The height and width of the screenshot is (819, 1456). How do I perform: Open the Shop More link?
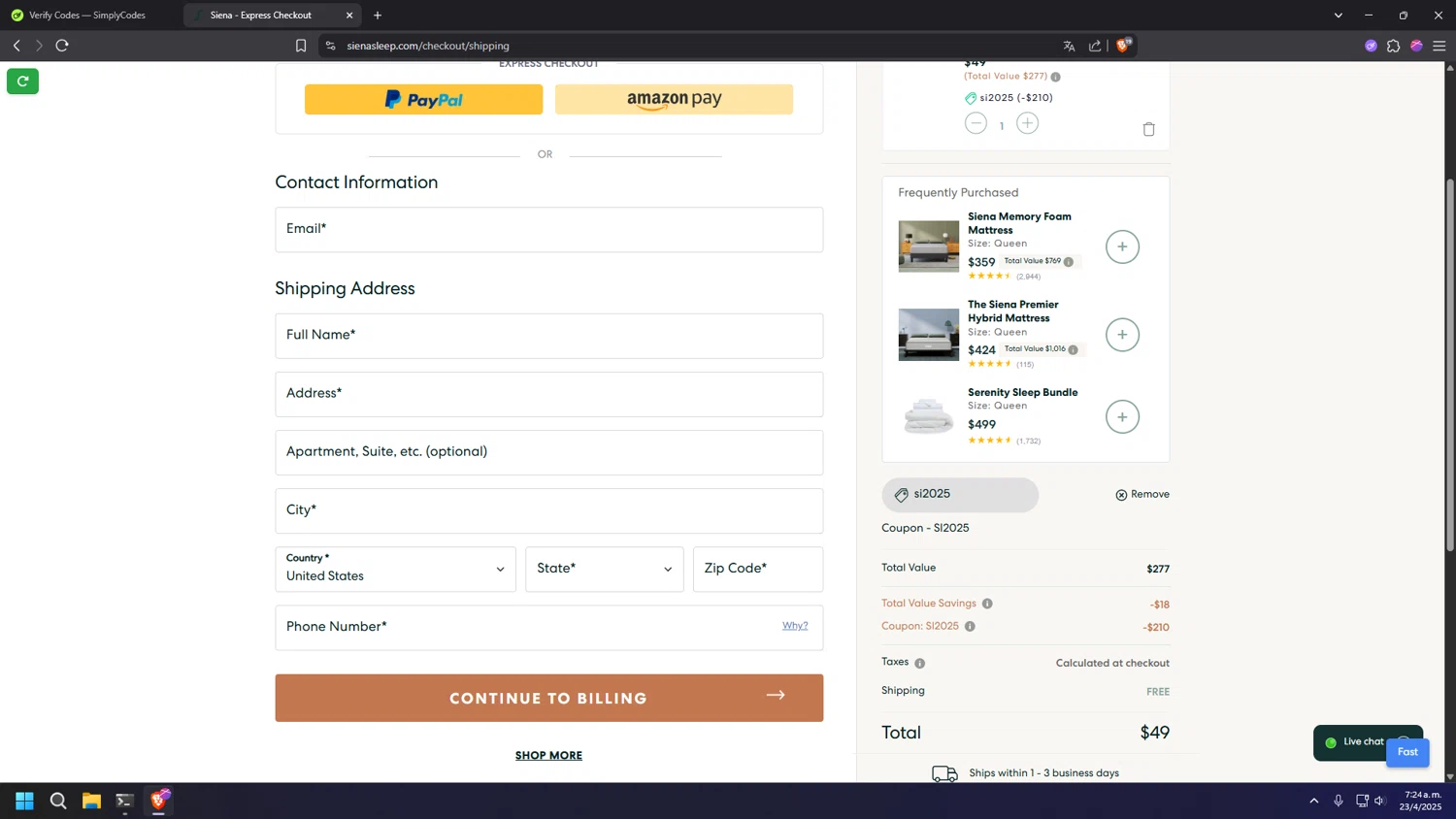548,755
